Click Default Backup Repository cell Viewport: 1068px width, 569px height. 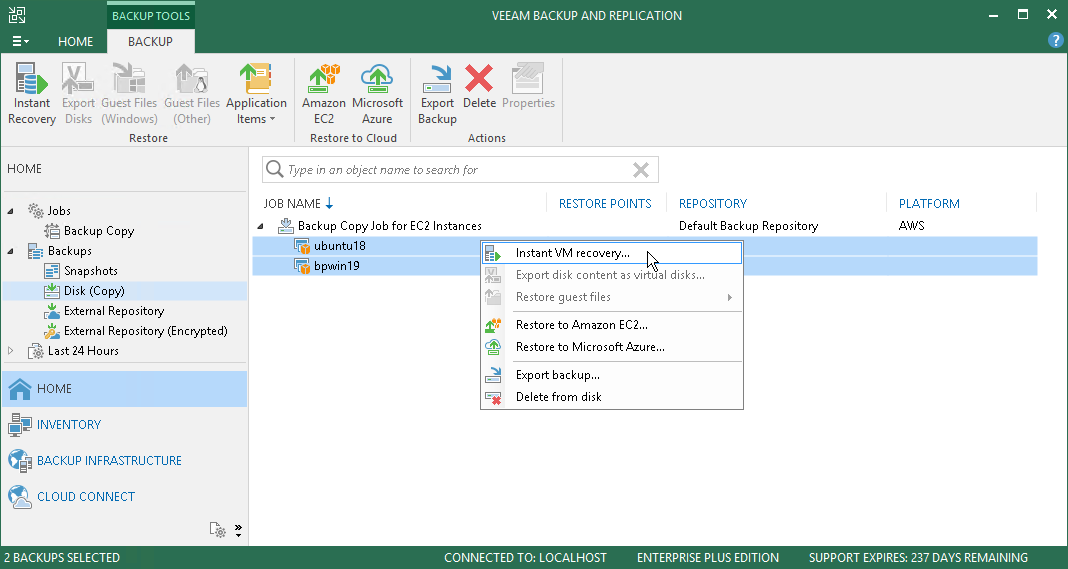click(748, 226)
